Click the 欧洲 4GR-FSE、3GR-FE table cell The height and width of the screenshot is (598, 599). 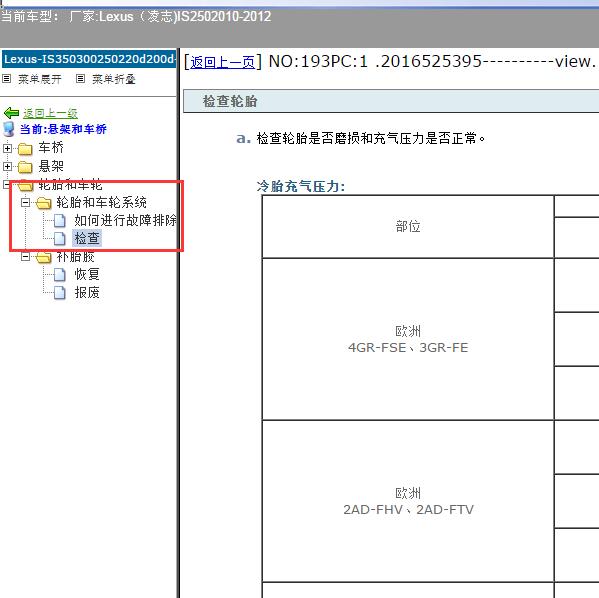pos(408,339)
